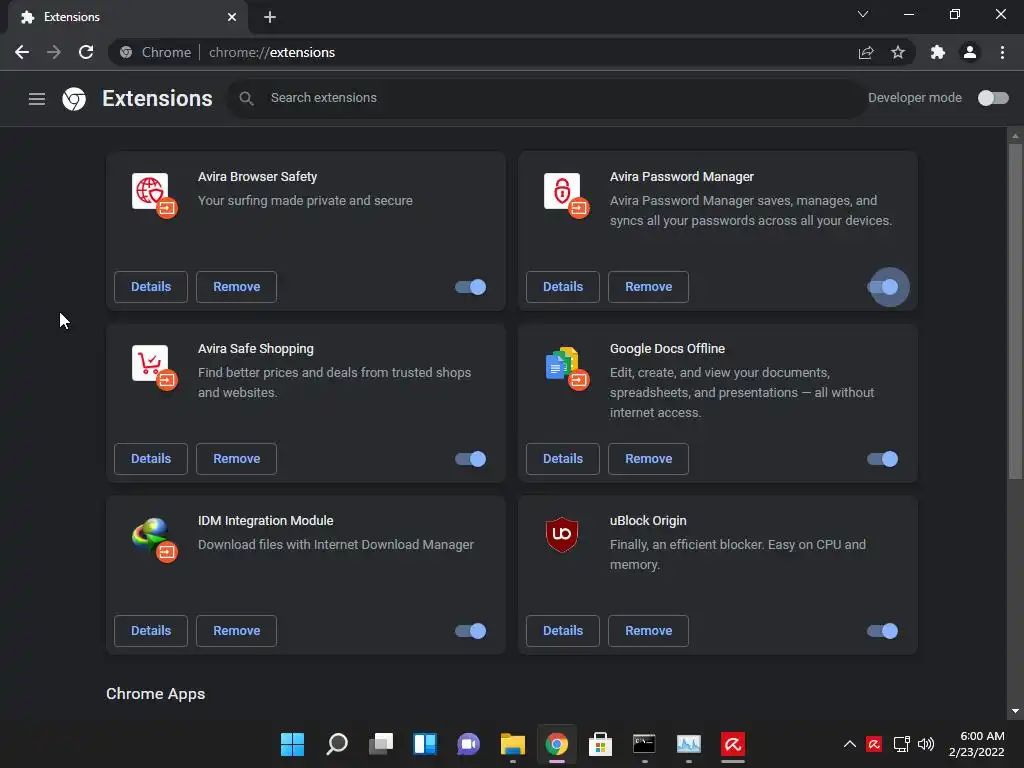The width and height of the screenshot is (1024, 768).
Task: Open the clock and date flyout
Action: (977, 744)
